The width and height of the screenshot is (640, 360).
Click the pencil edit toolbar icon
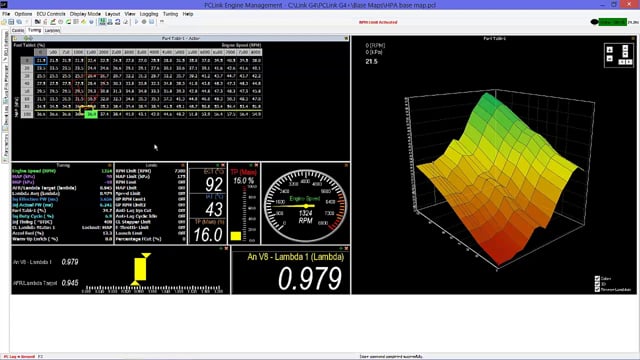[53, 22]
